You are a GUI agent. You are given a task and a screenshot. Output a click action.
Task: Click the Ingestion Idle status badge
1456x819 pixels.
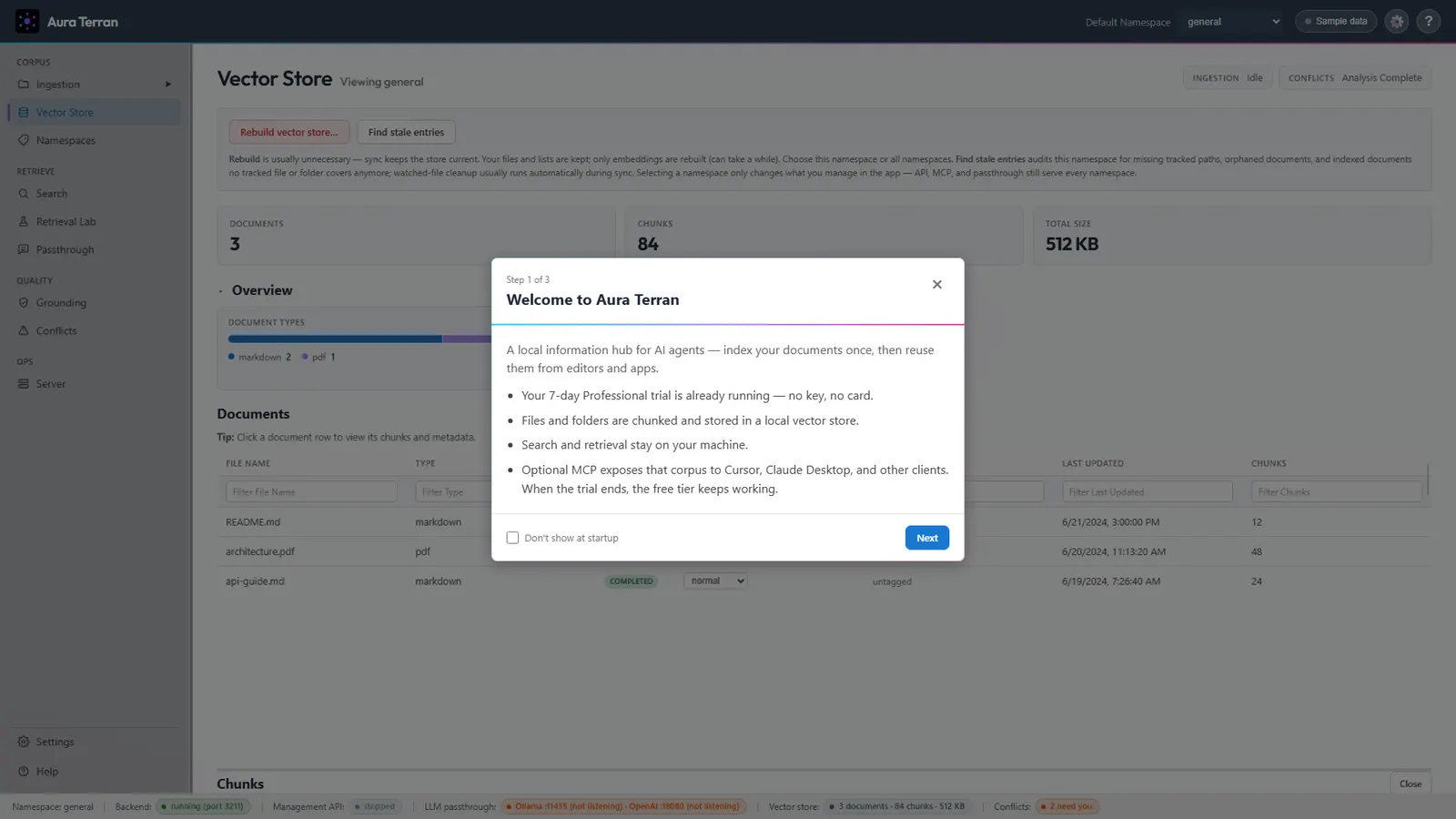pos(1227,78)
